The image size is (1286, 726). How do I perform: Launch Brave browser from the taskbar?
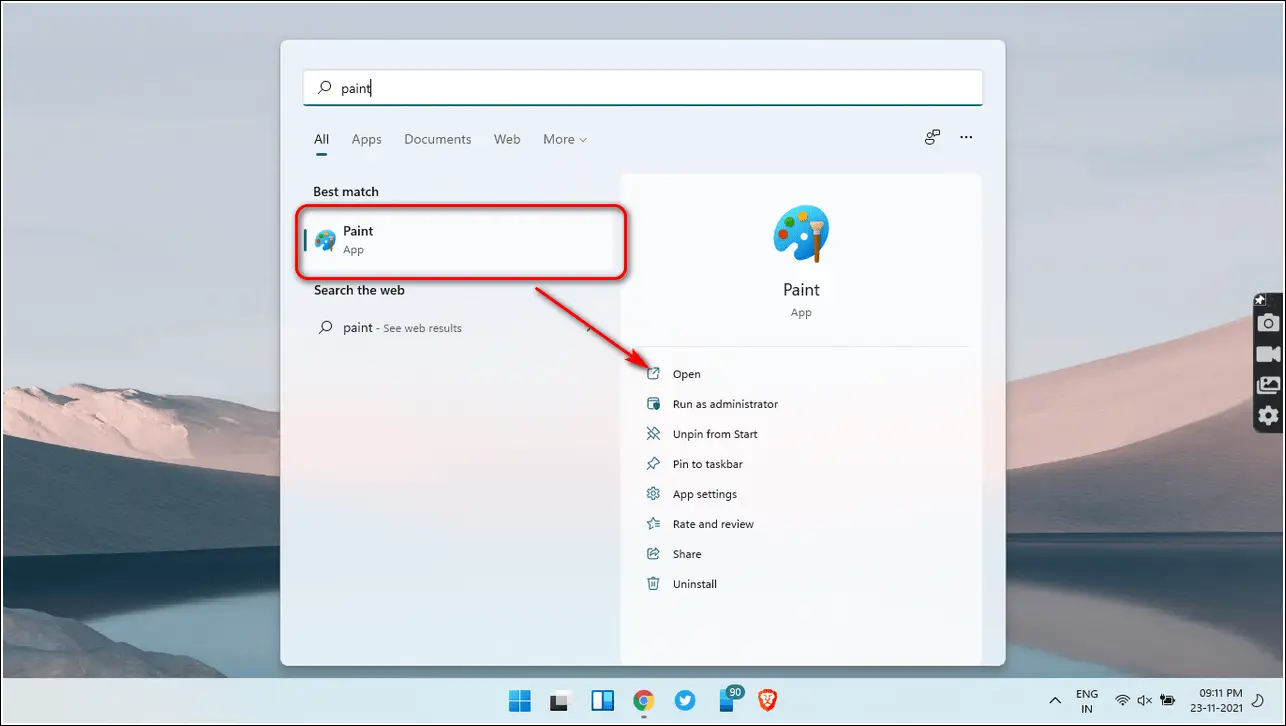pos(768,700)
